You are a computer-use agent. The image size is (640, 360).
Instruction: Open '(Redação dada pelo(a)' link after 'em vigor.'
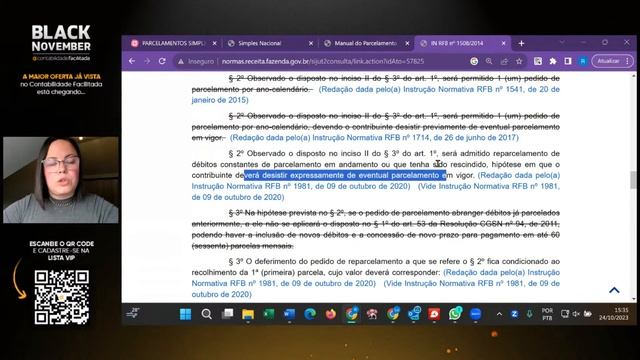[x=519, y=176]
